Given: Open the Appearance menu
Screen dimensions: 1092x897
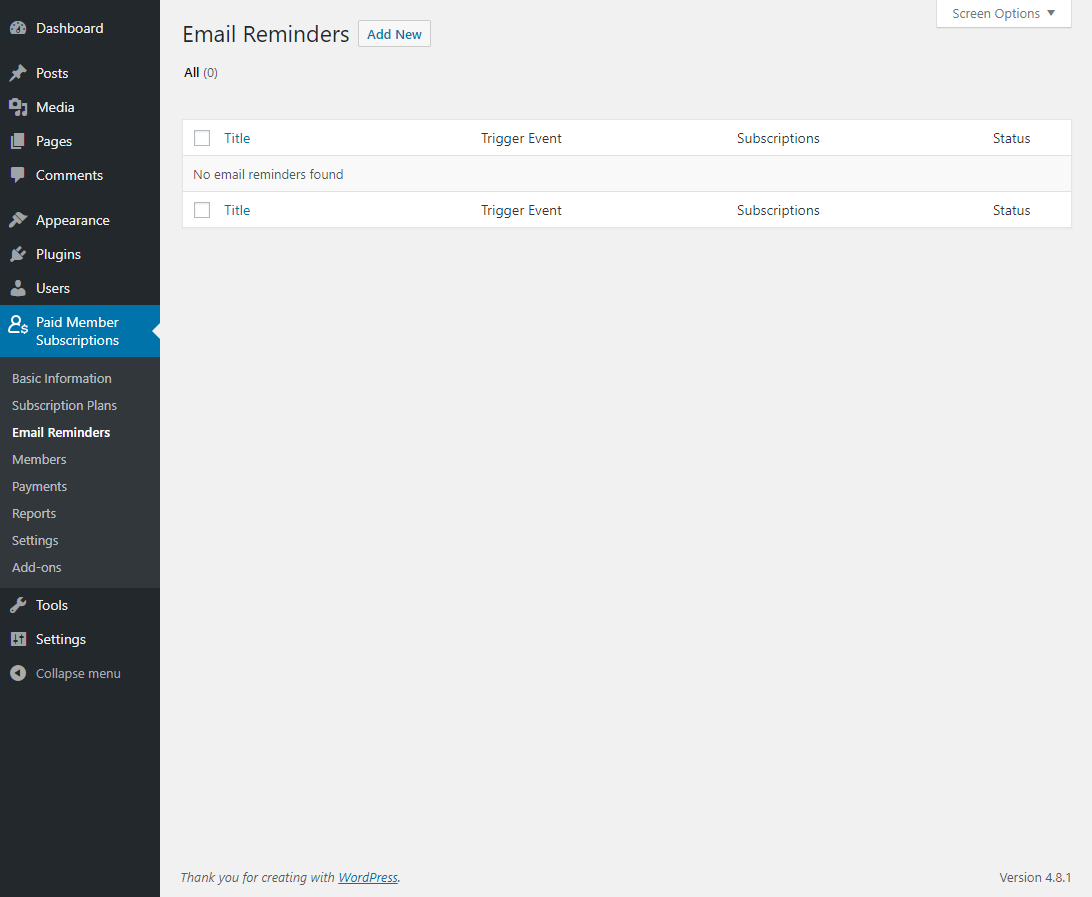Looking at the screenshot, I should 72,220.
